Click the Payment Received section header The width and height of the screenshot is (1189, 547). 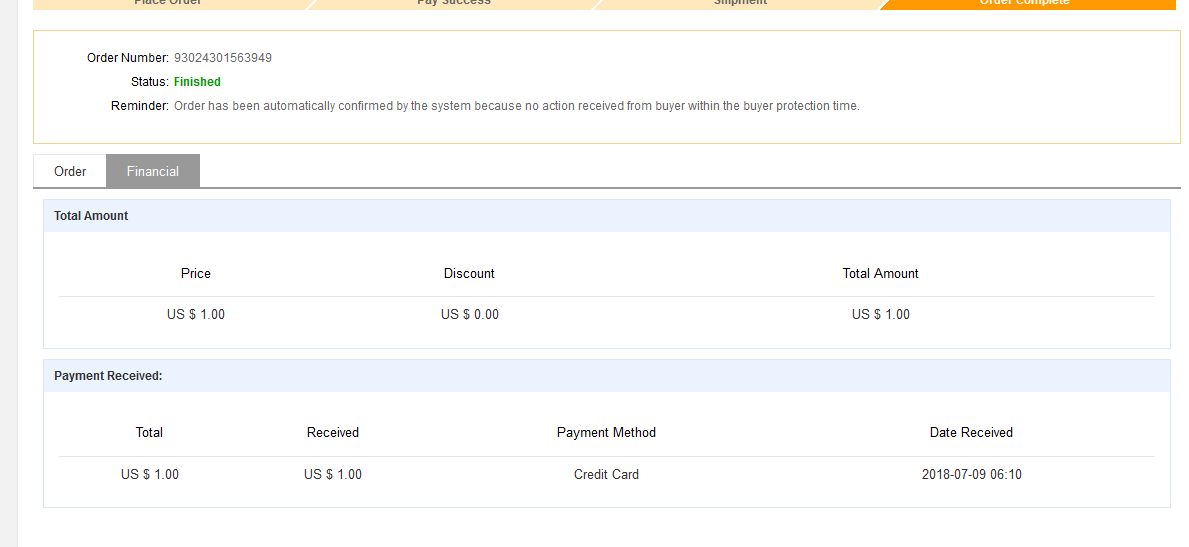tap(108, 376)
